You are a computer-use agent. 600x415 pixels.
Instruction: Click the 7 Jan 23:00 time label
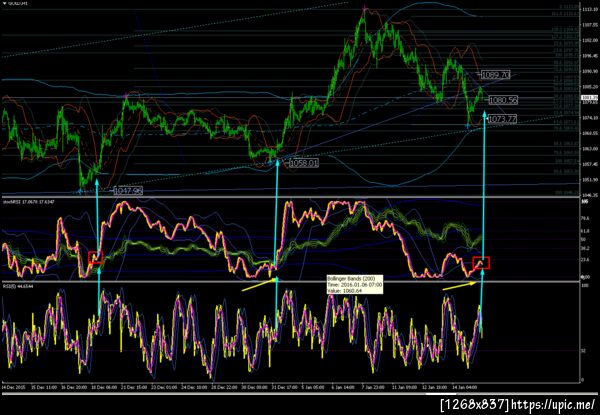pos(374,387)
